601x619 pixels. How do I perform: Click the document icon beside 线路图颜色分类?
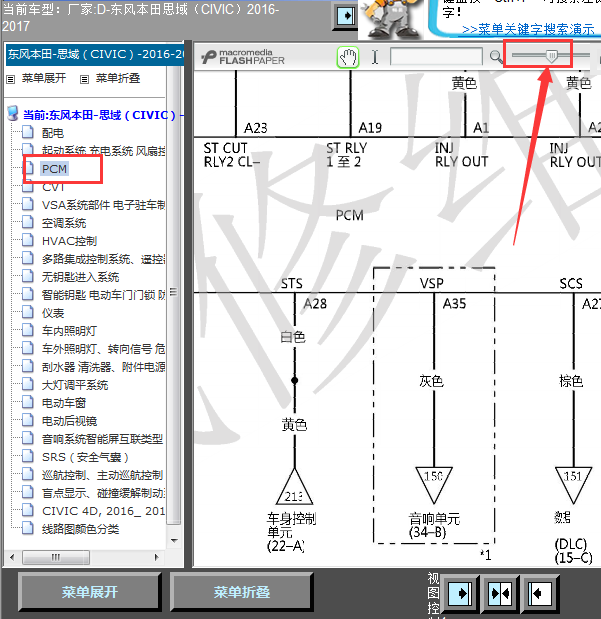[x=28, y=528]
